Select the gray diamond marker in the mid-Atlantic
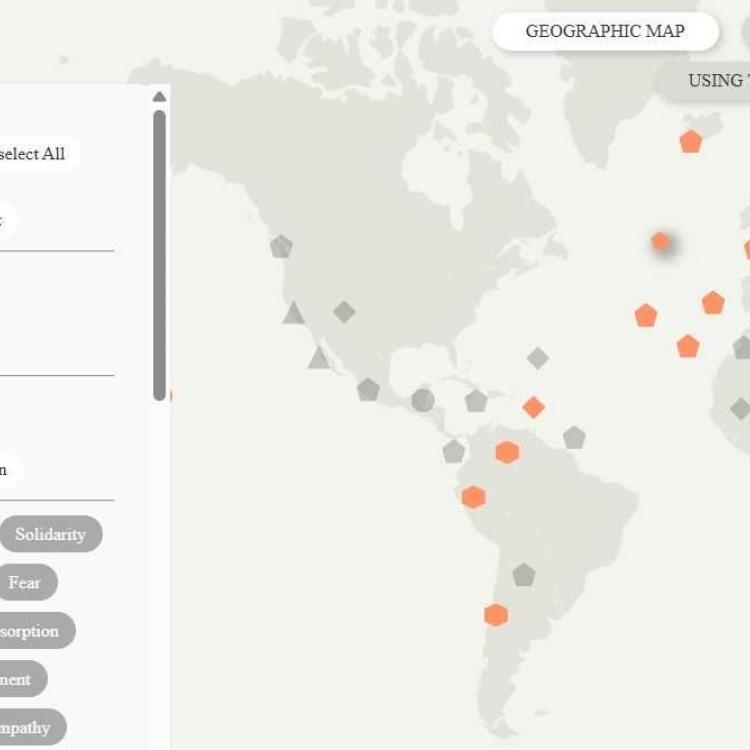The height and width of the screenshot is (750, 750). (x=538, y=358)
